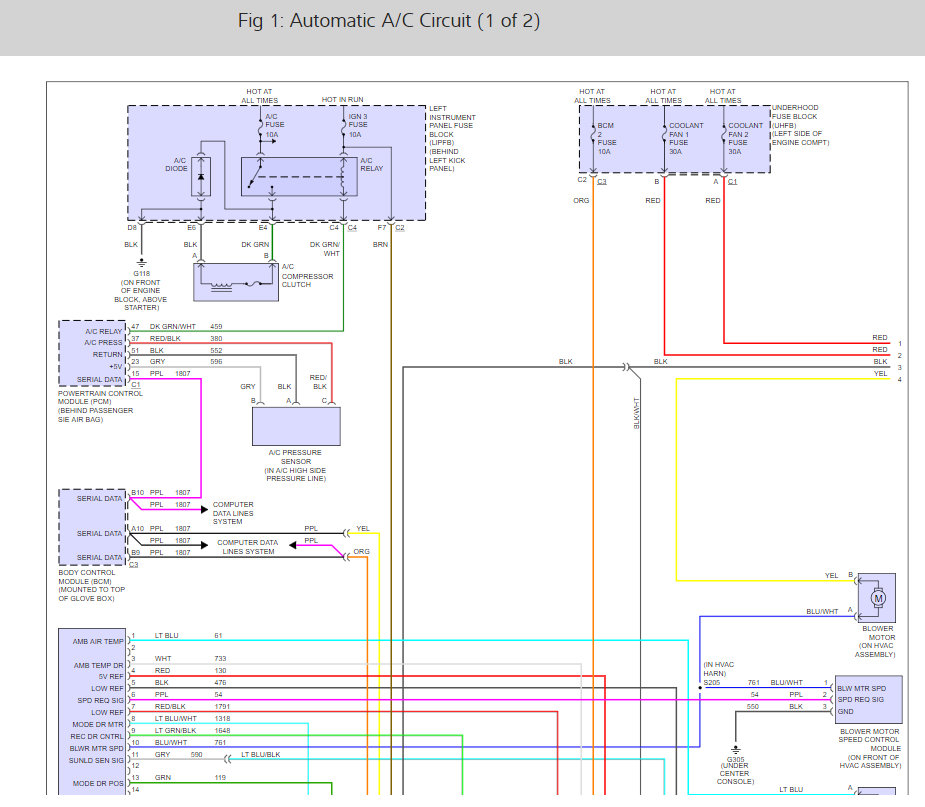Click the 'DK GRN' wire label below E4
The height and width of the screenshot is (807, 925).
pos(255,244)
